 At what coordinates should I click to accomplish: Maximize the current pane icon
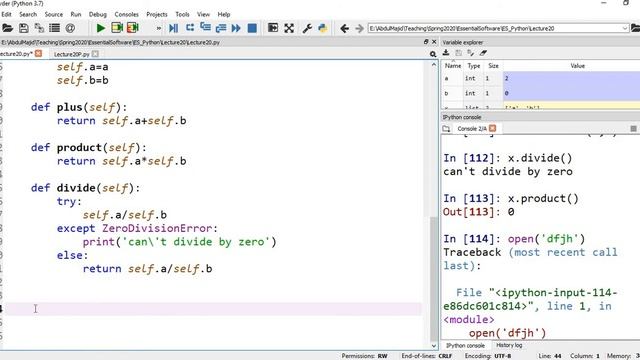pos(273,28)
